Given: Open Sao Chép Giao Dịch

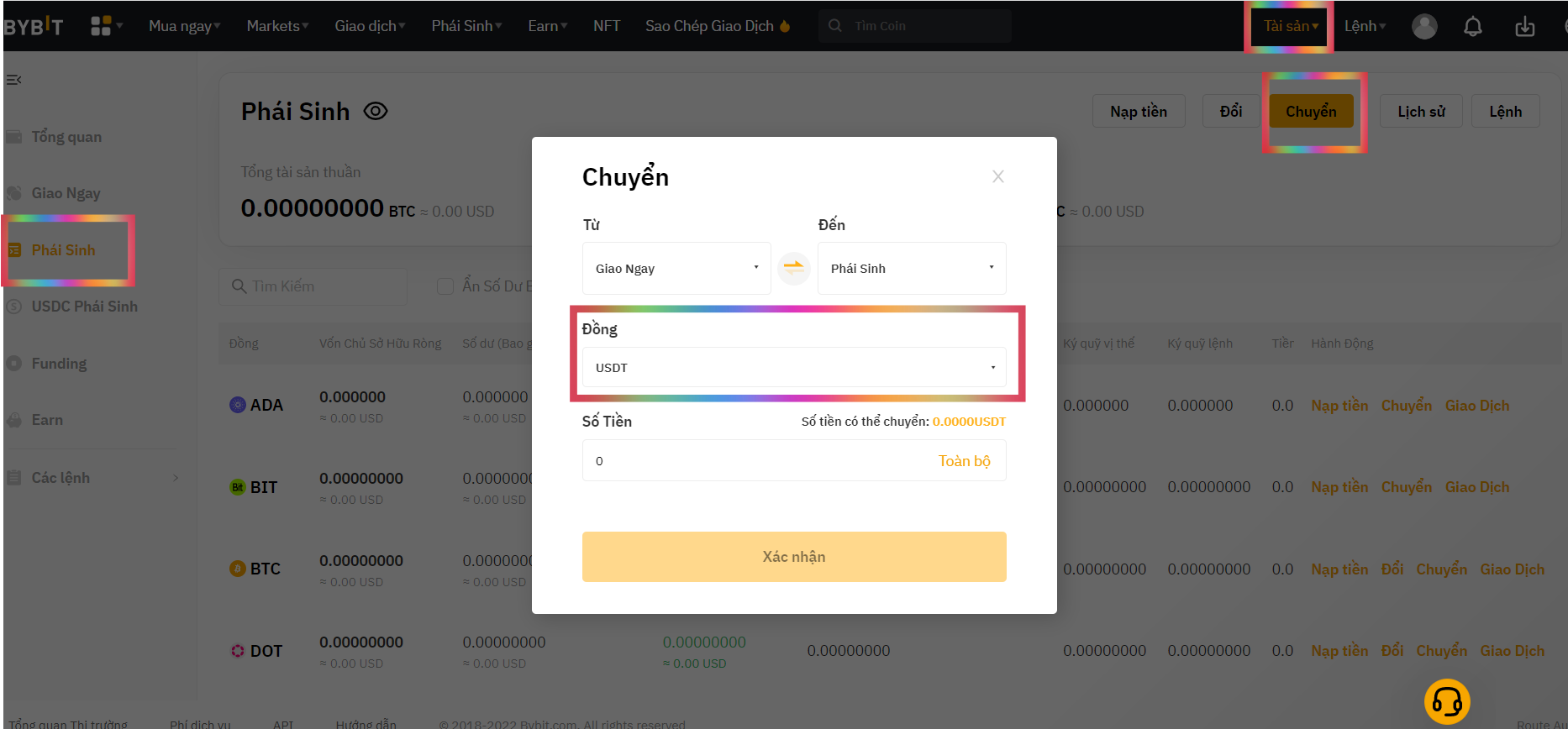Looking at the screenshot, I should [x=709, y=26].
